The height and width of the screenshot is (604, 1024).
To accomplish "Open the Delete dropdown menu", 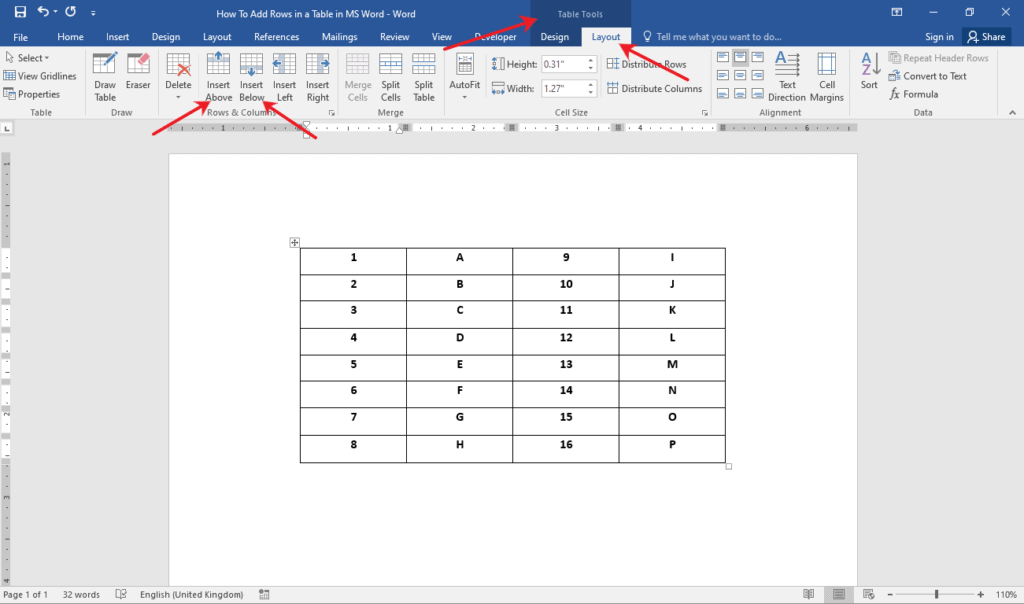I will pos(178,76).
